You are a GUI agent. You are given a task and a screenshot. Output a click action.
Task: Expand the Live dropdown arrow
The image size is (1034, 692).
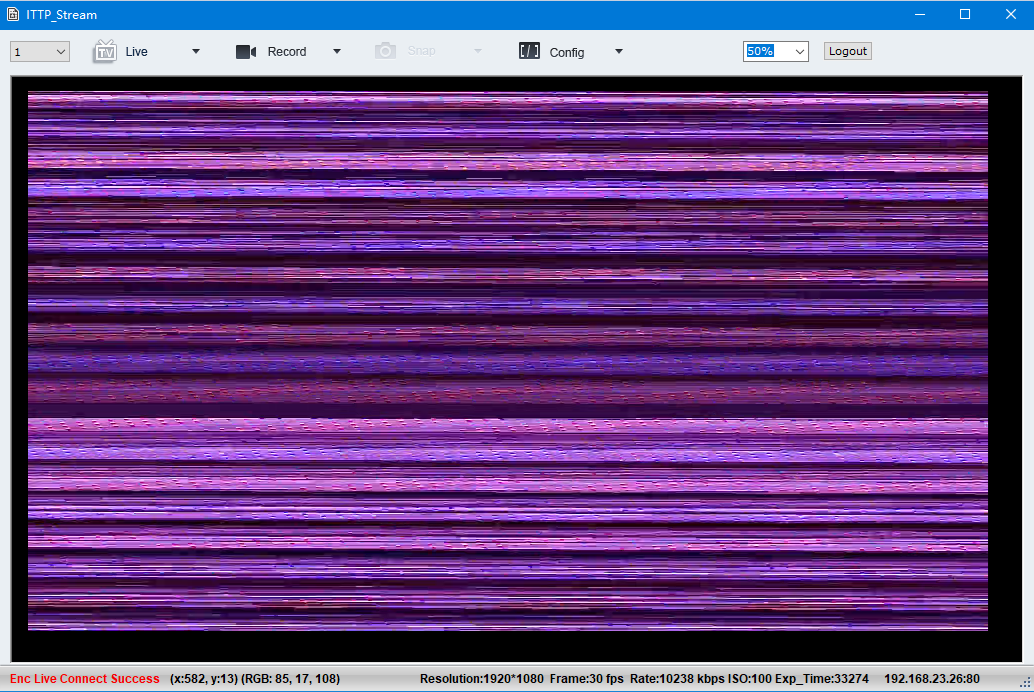pyautogui.click(x=196, y=52)
